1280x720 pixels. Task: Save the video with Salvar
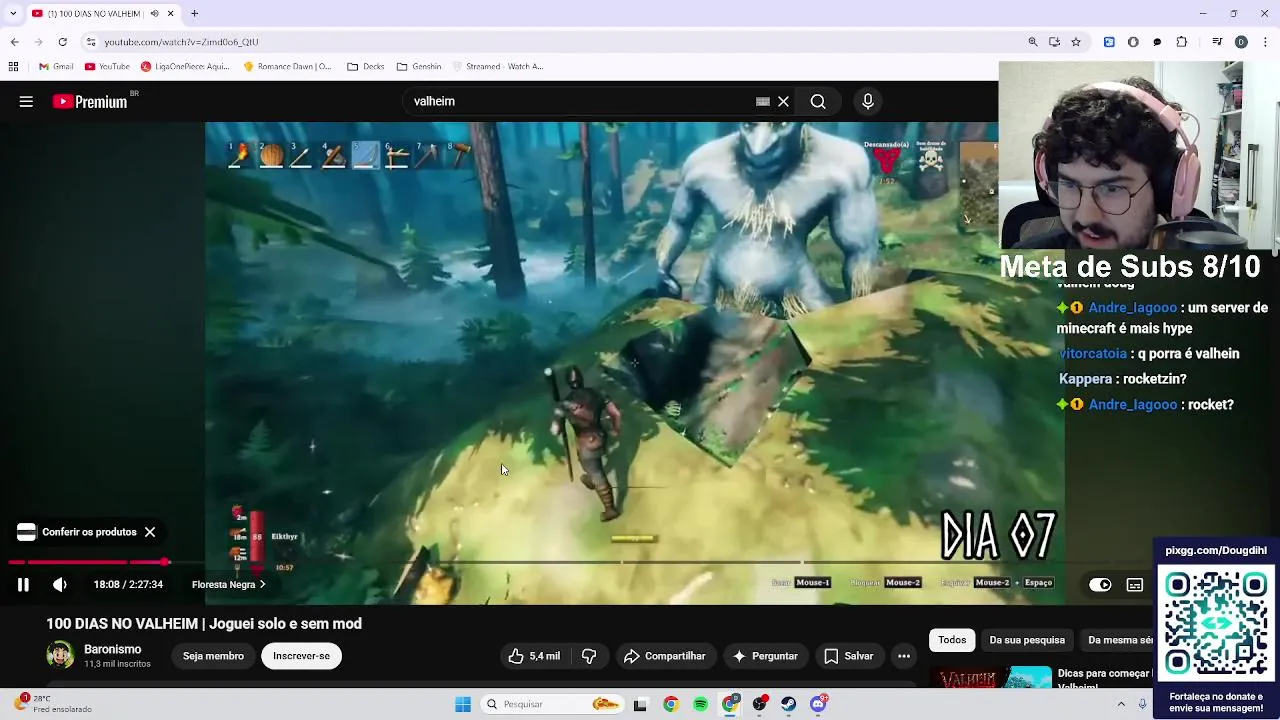pyautogui.click(x=848, y=656)
